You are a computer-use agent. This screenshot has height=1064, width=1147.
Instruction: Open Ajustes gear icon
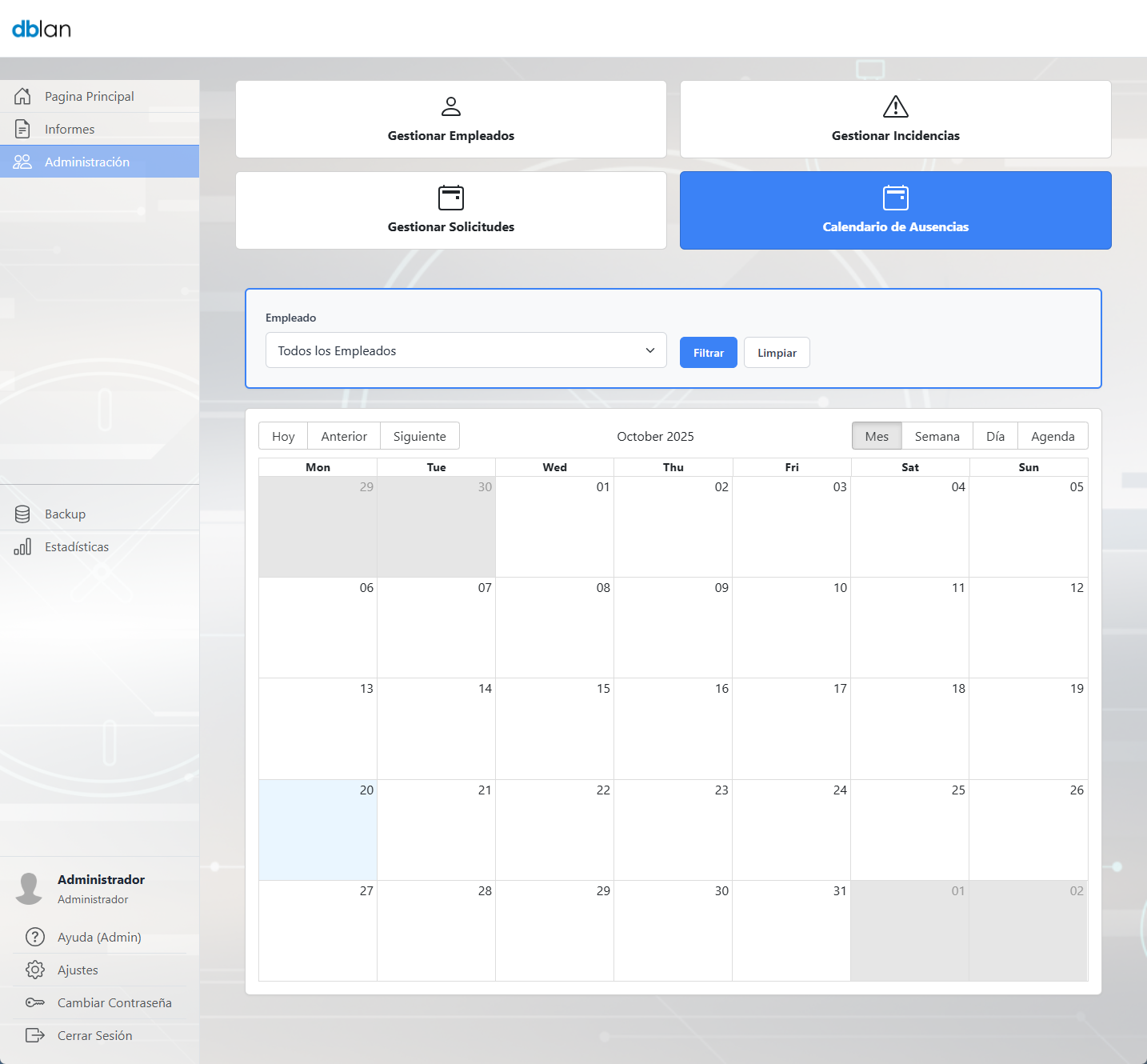click(35, 970)
